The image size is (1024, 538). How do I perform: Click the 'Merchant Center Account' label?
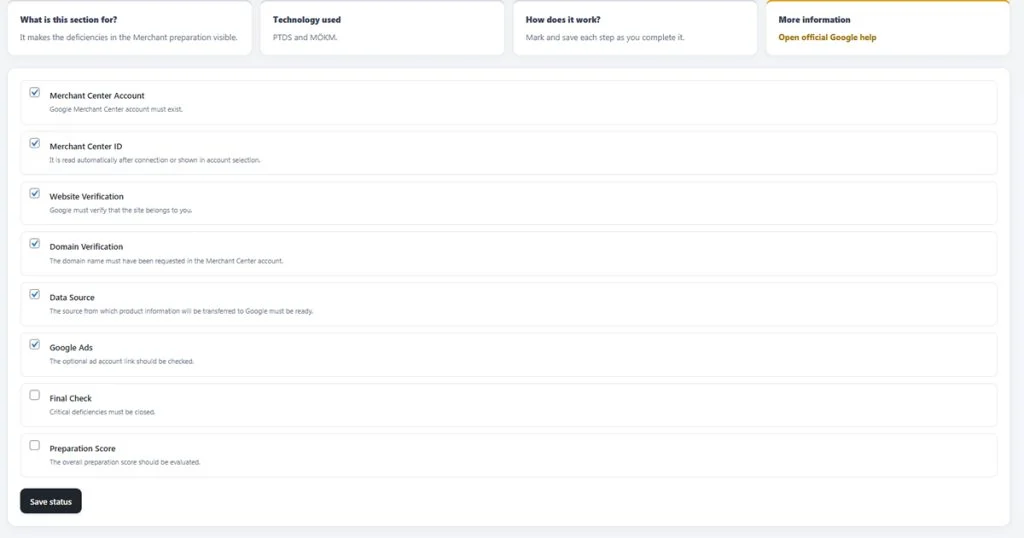click(x=97, y=95)
